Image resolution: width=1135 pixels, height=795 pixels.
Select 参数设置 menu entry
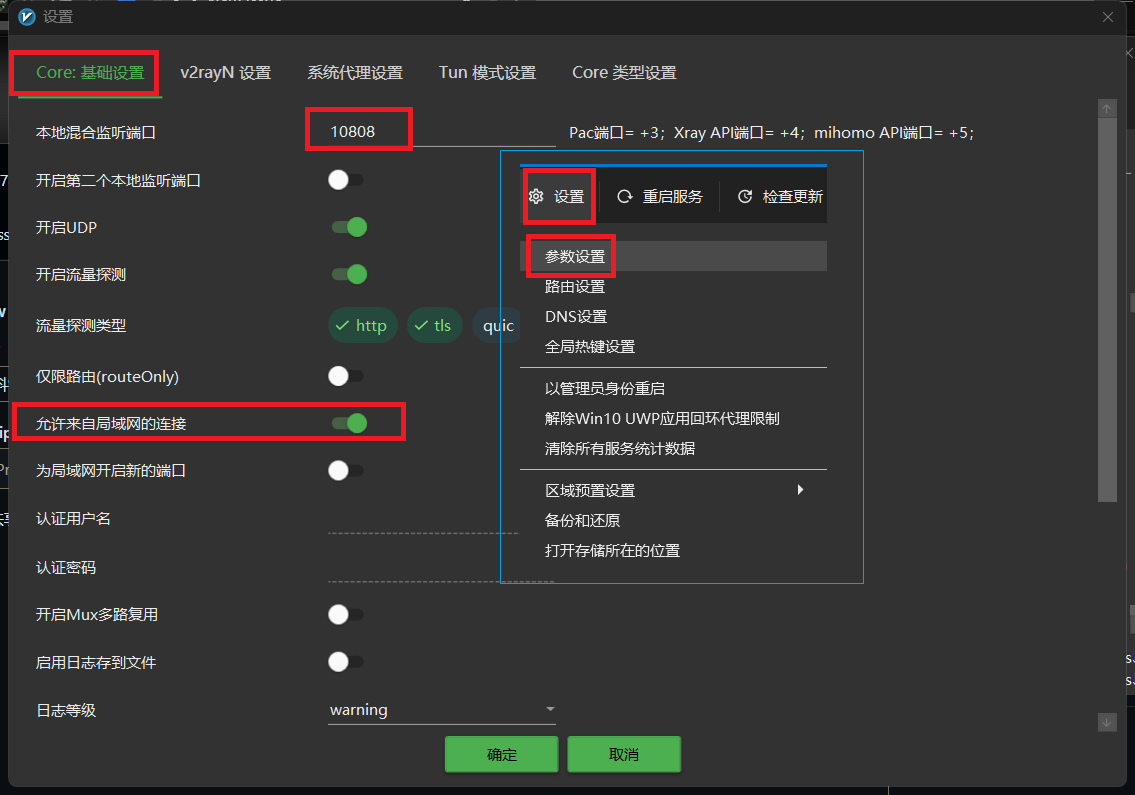[673, 256]
